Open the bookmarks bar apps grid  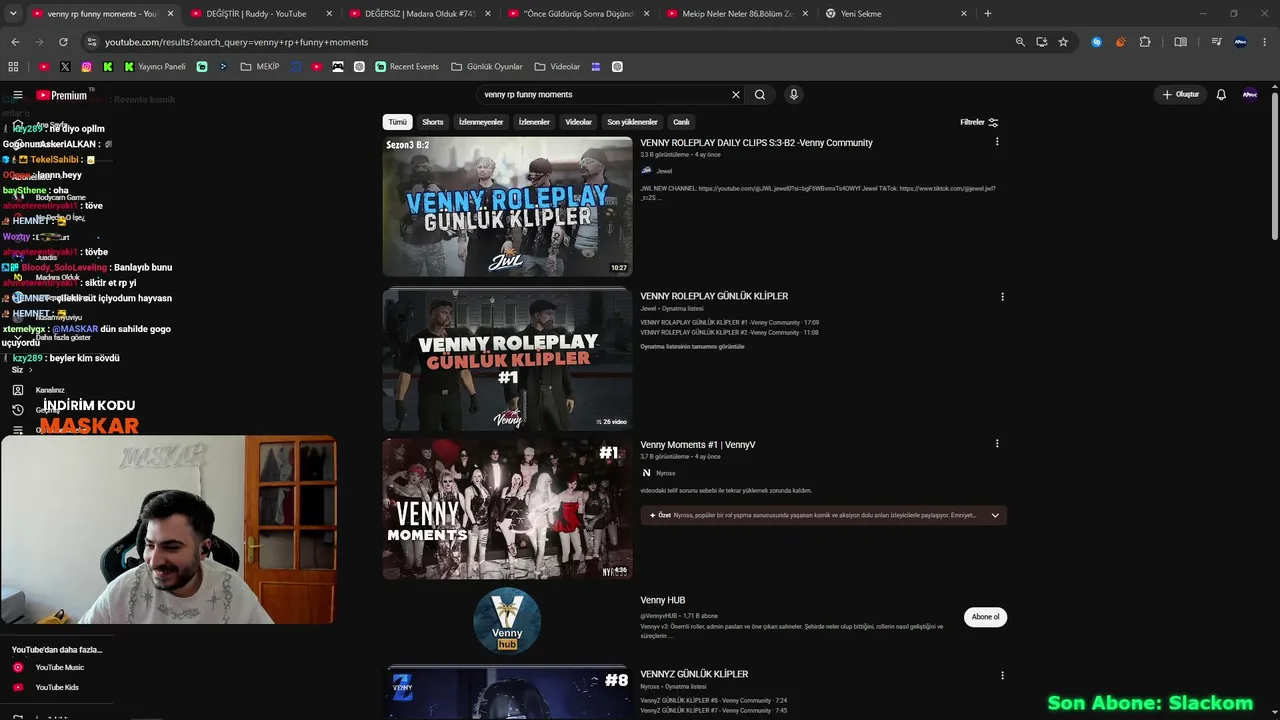tap(13, 67)
